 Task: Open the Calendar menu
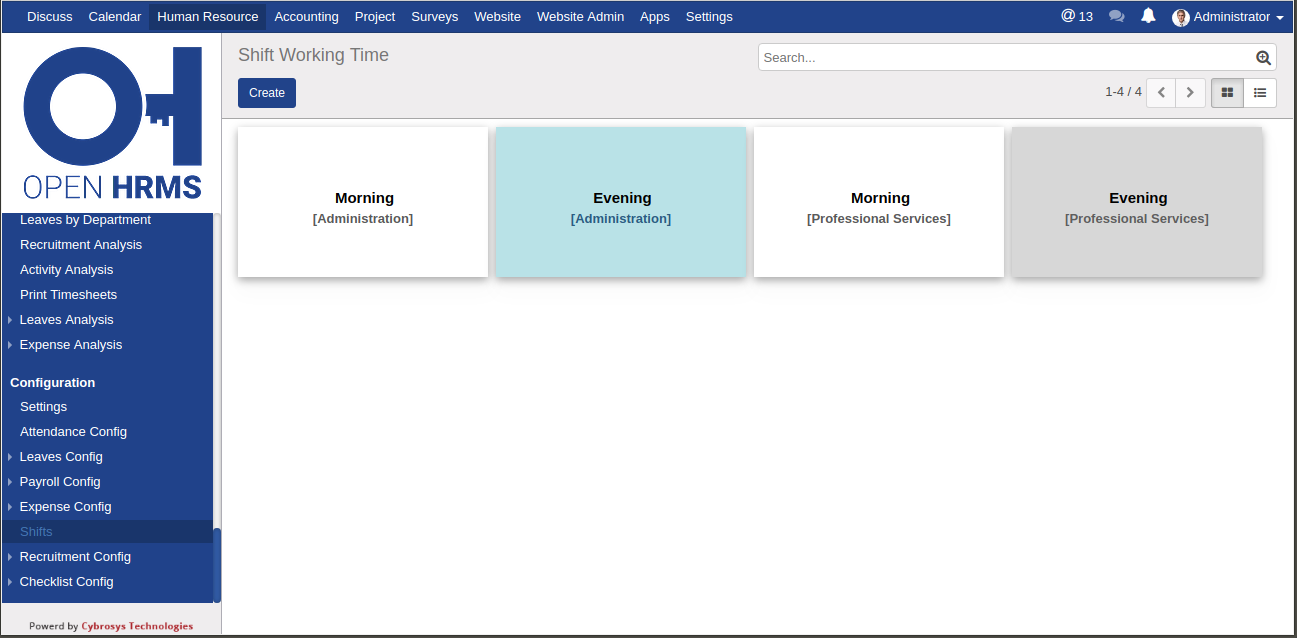[x=115, y=17]
